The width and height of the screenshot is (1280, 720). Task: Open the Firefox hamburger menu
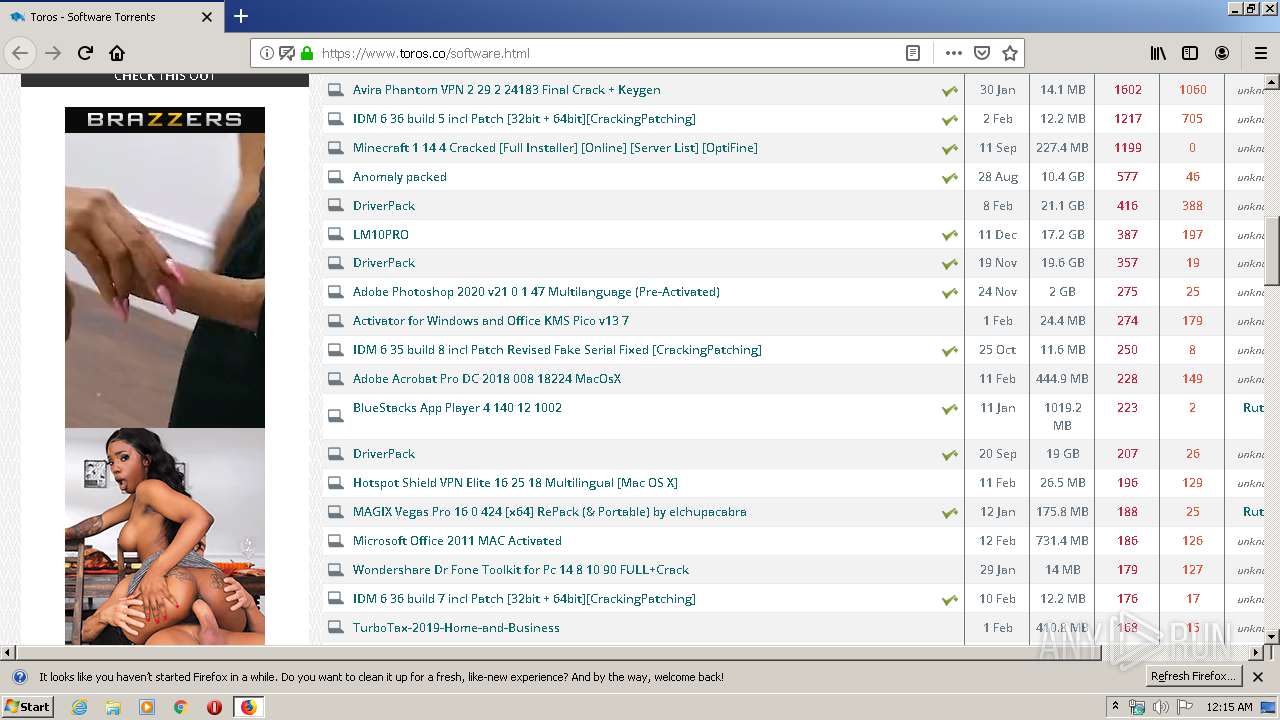click(x=1261, y=53)
